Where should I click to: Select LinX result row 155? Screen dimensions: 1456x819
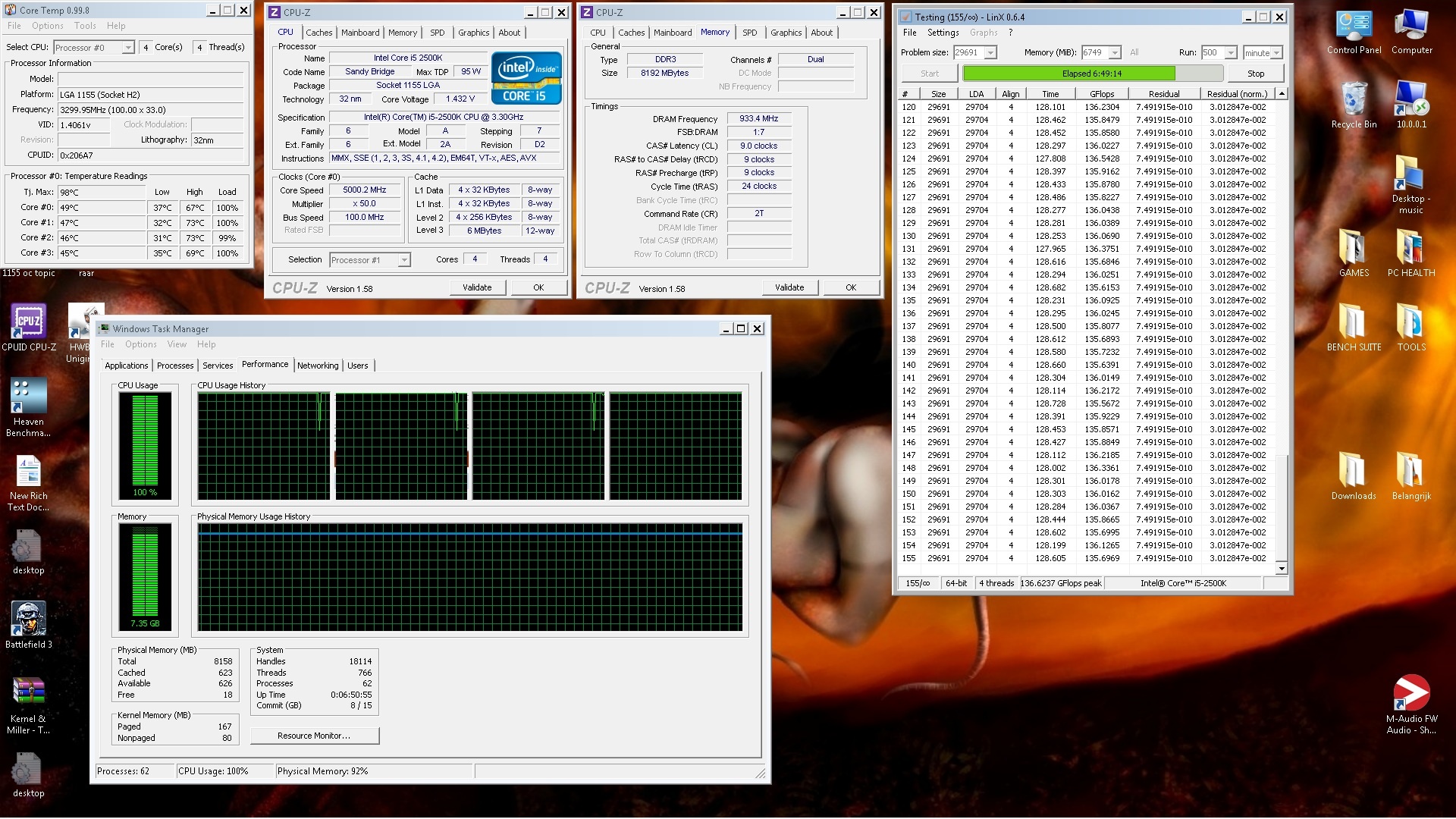click(x=1087, y=558)
